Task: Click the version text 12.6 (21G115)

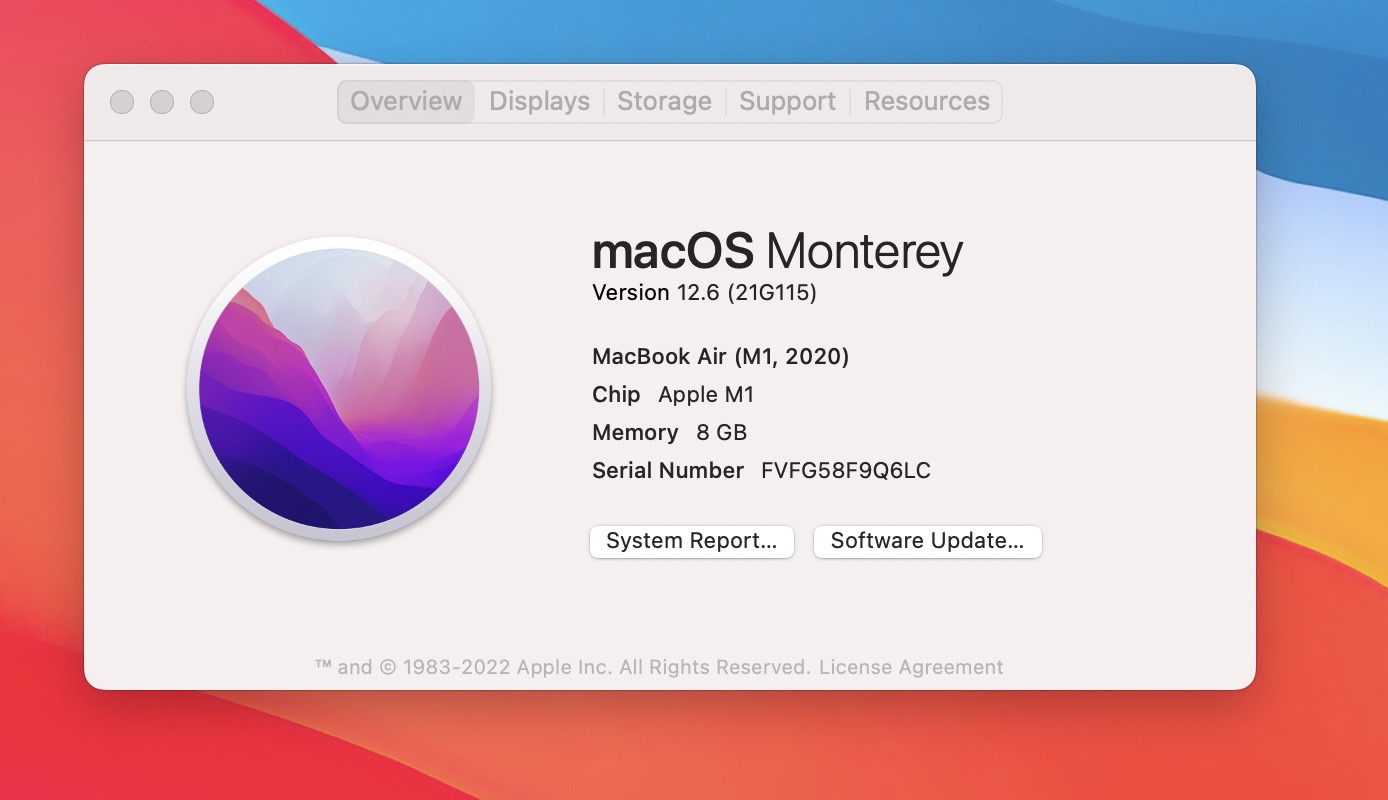Action: (747, 293)
